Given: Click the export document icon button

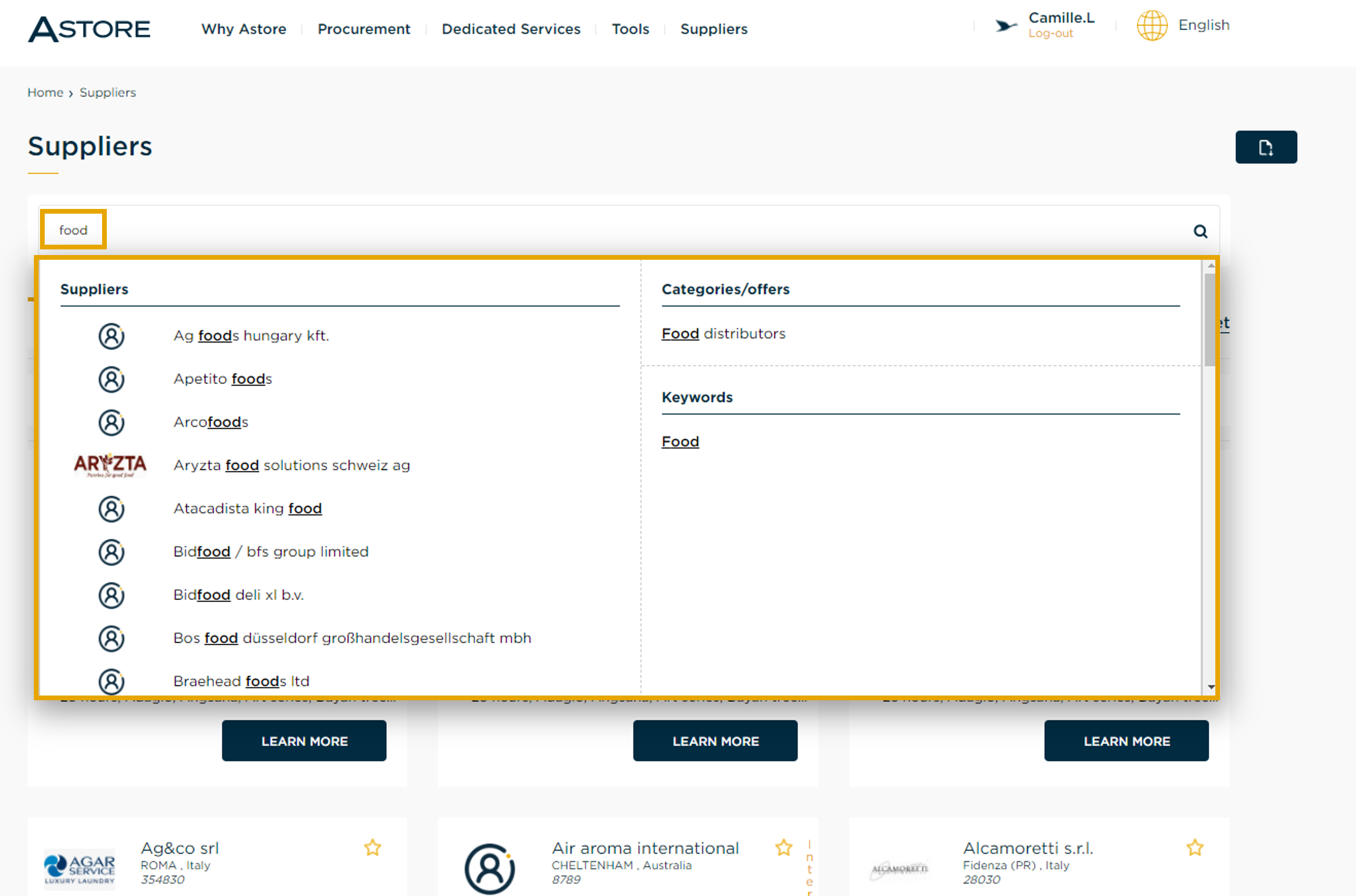Looking at the screenshot, I should click(x=1266, y=147).
